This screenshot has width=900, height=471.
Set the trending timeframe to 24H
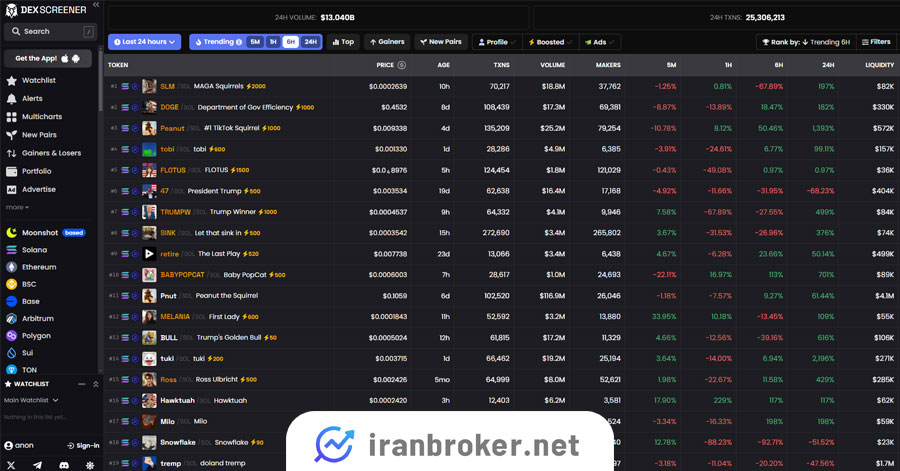[311, 42]
